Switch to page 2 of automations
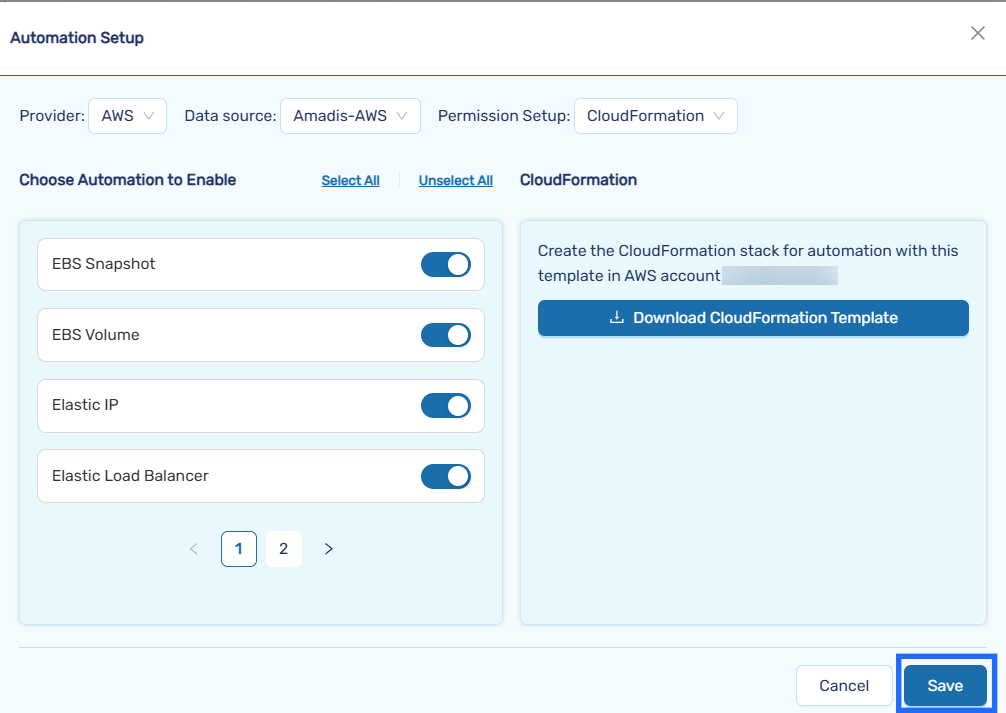 click(284, 549)
